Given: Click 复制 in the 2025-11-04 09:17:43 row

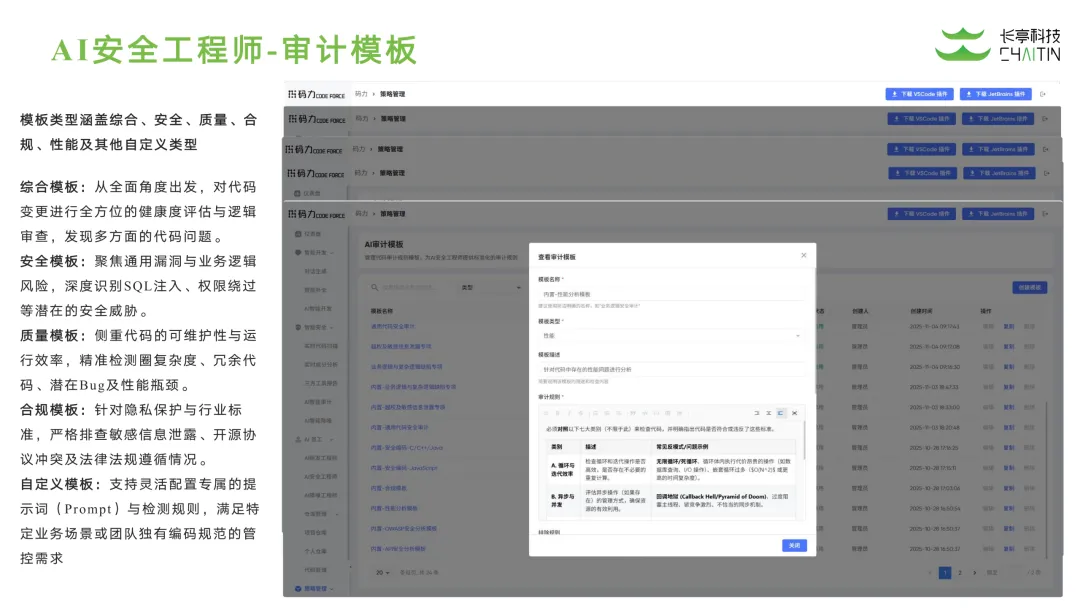Looking at the screenshot, I should pos(1009,326).
